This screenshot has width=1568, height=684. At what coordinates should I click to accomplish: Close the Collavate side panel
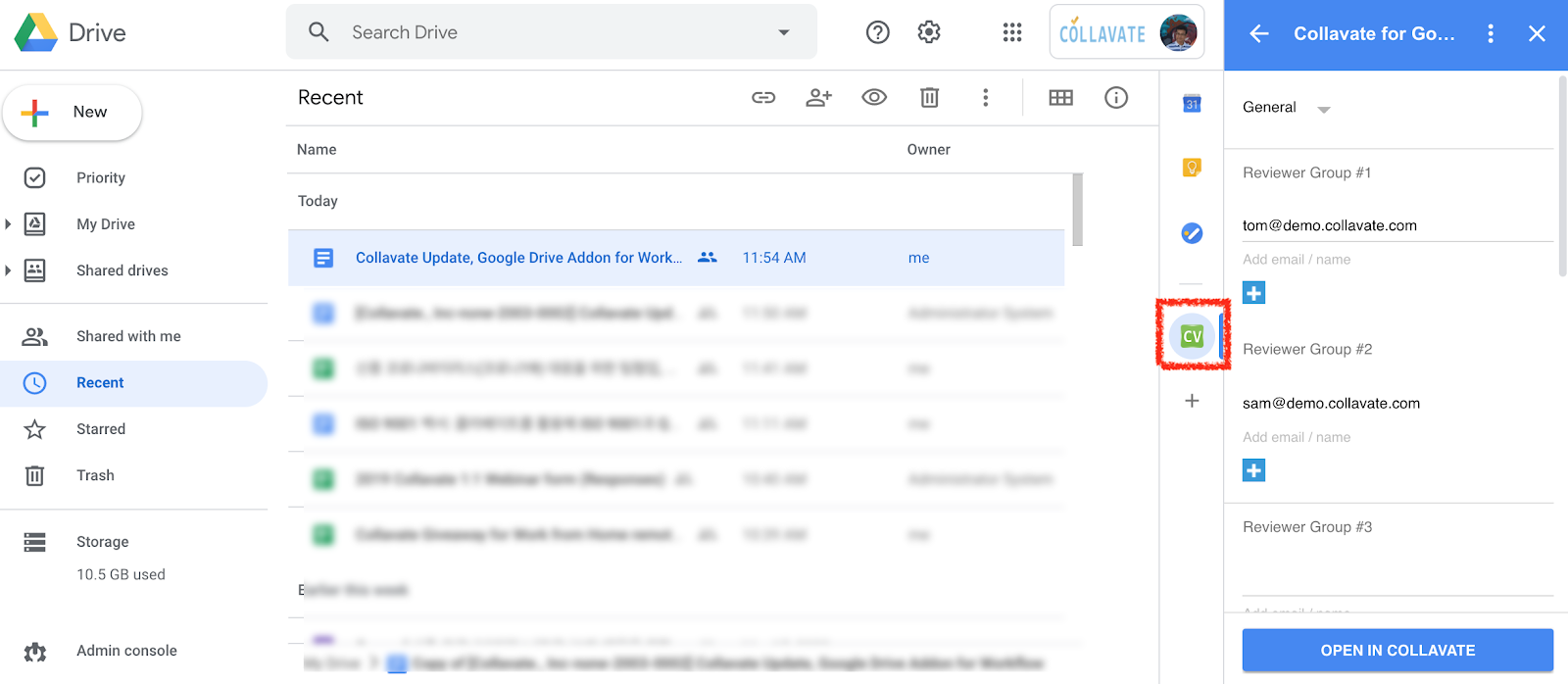(1537, 33)
